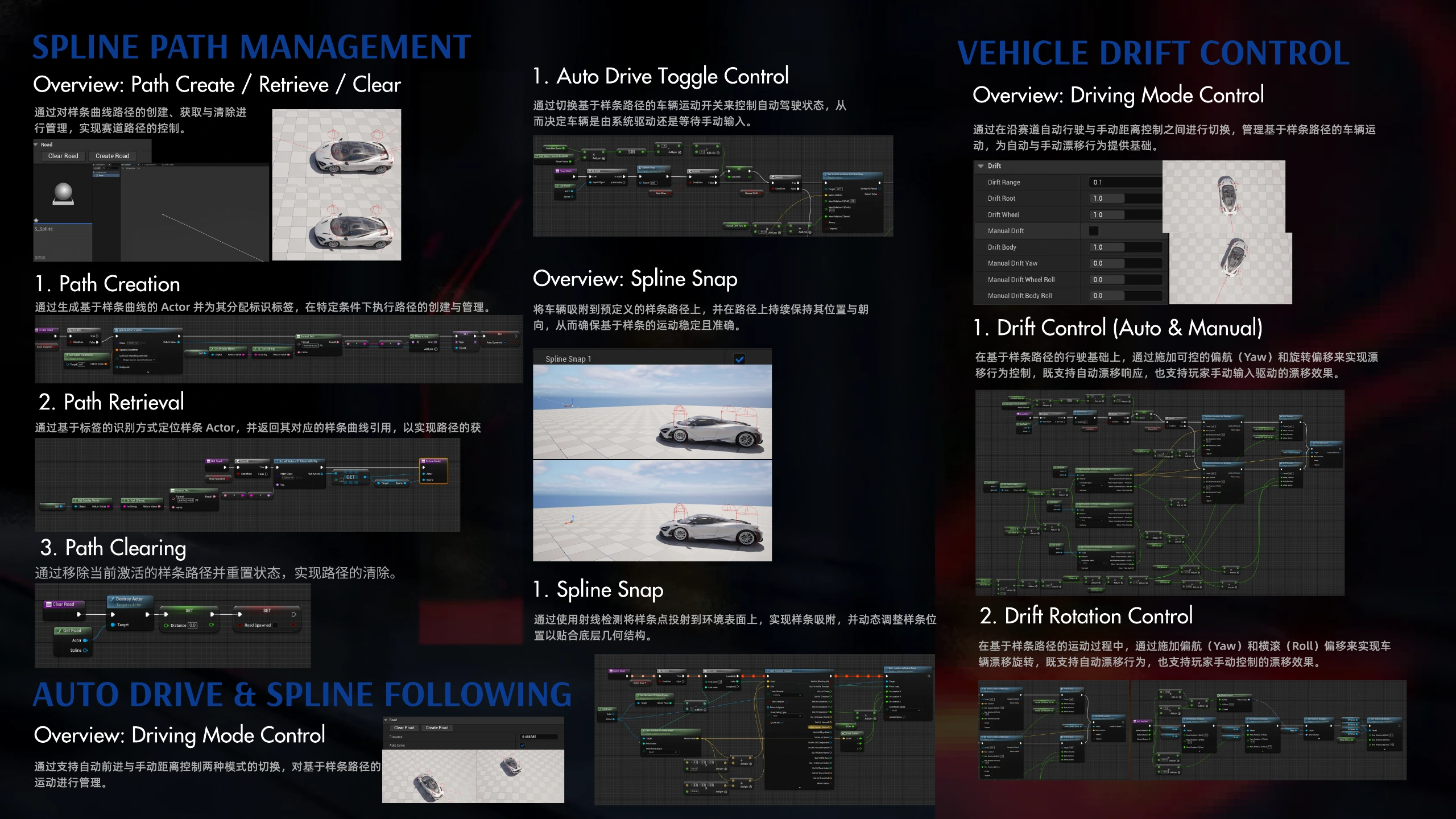Uncheck the Spline Snap 1 checkbox

739,359
